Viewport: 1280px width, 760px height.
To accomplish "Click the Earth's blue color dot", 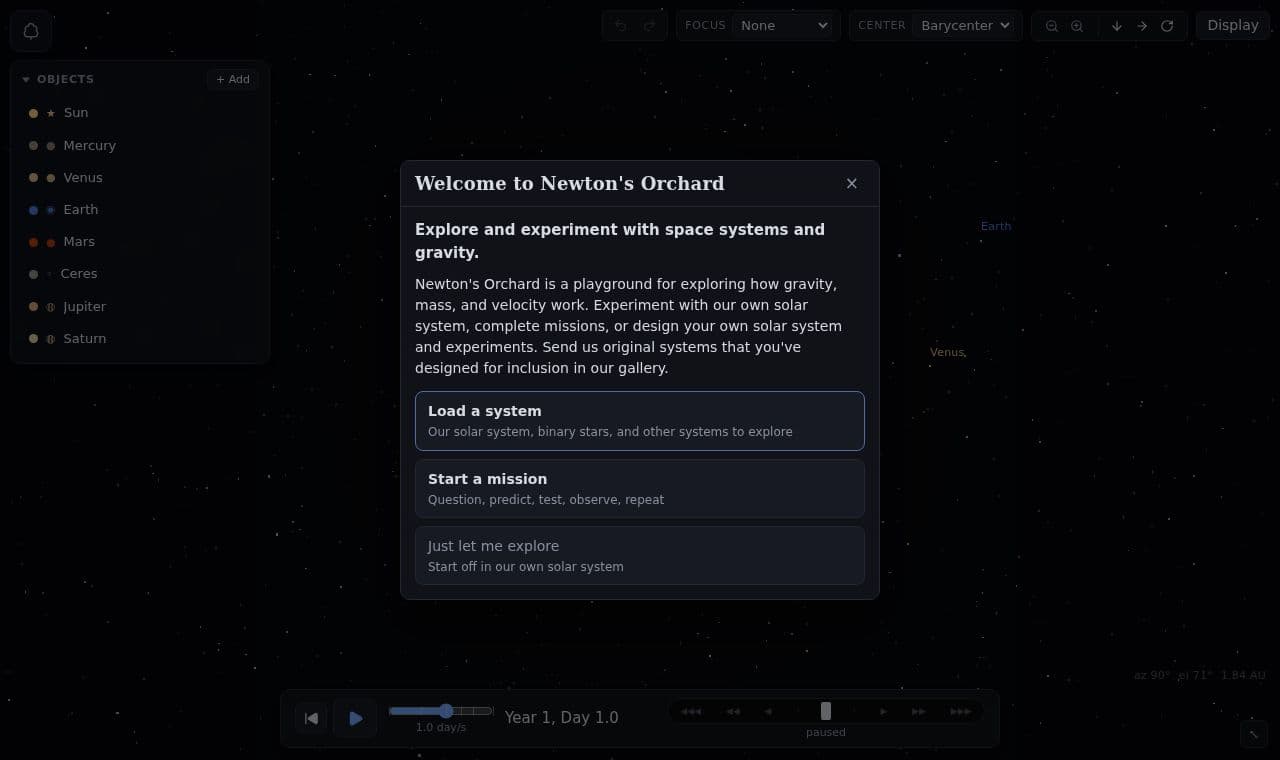I will 33,210.
